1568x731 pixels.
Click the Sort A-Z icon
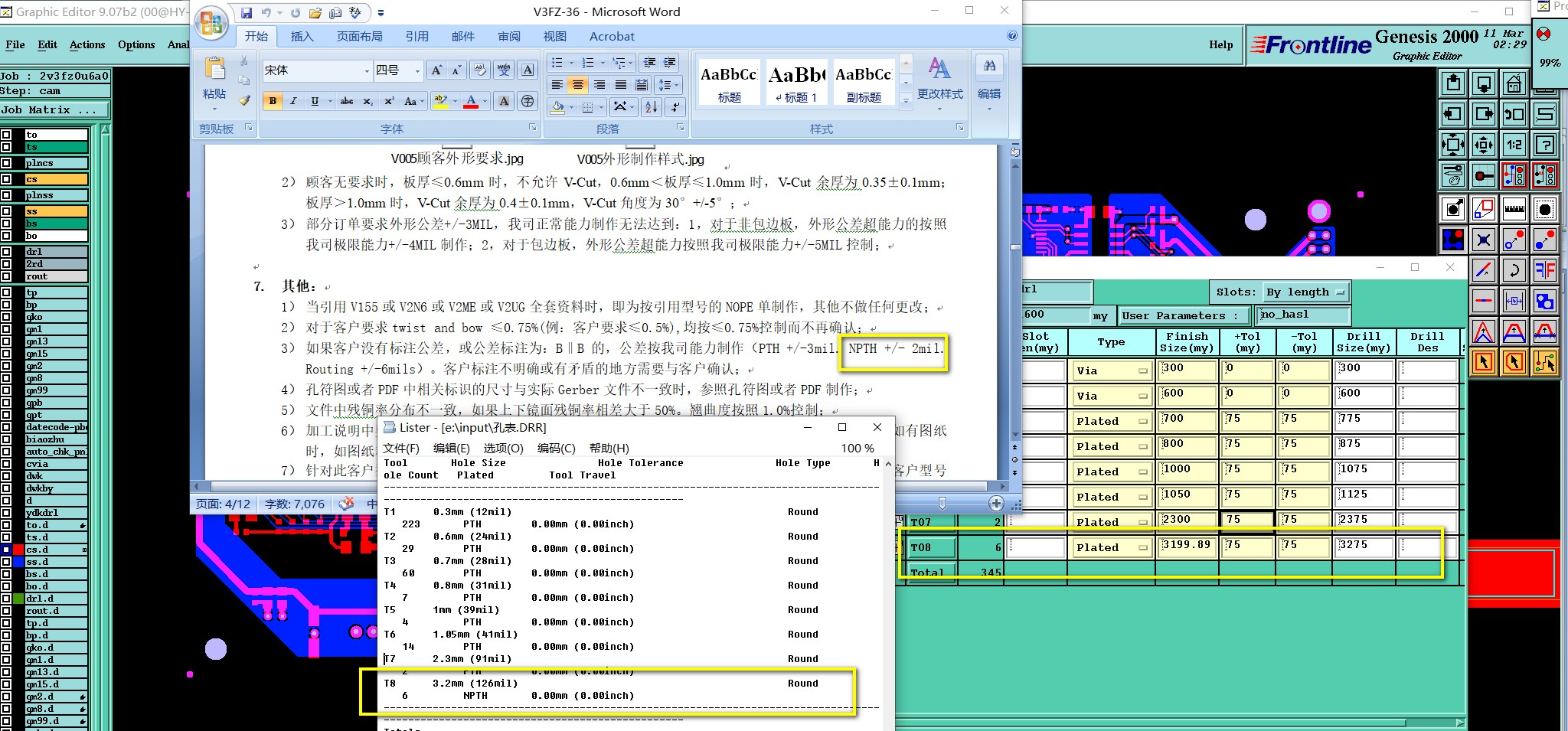pos(651,106)
